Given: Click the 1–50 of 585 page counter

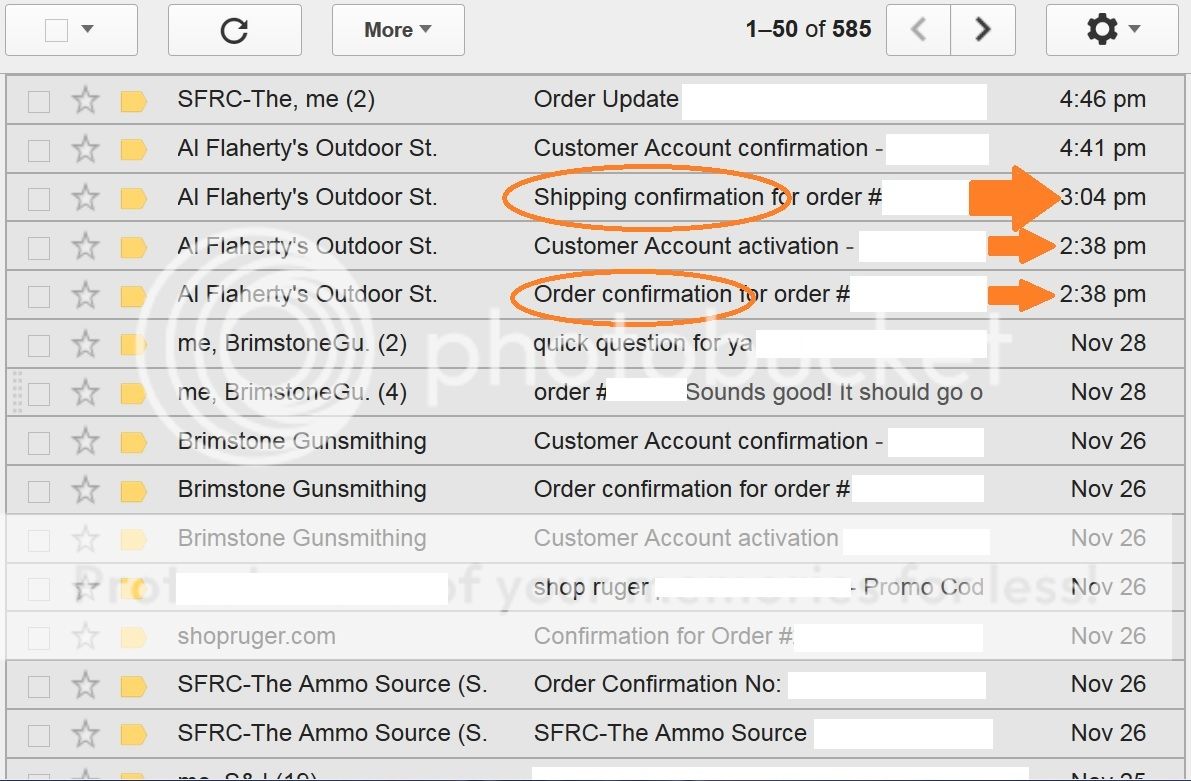Looking at the screenshot, I should click(808, 30).
